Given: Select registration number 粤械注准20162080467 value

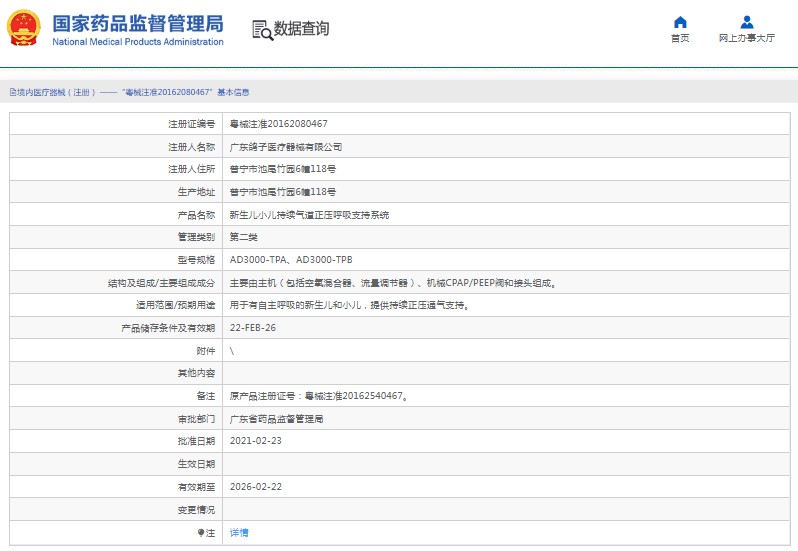Looking at the screenshot, I should click(x=278, y=124).
